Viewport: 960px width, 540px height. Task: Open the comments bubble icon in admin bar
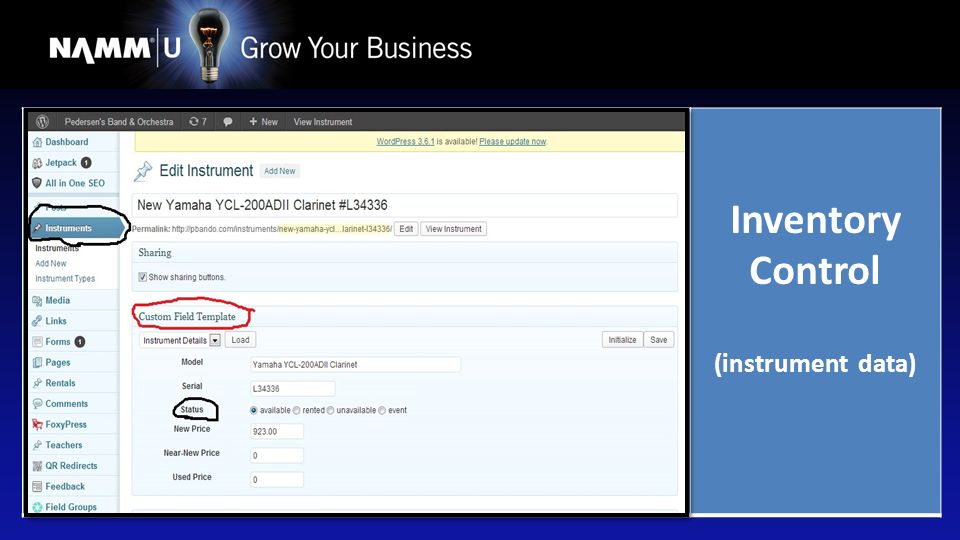click(x=228, y=122)
